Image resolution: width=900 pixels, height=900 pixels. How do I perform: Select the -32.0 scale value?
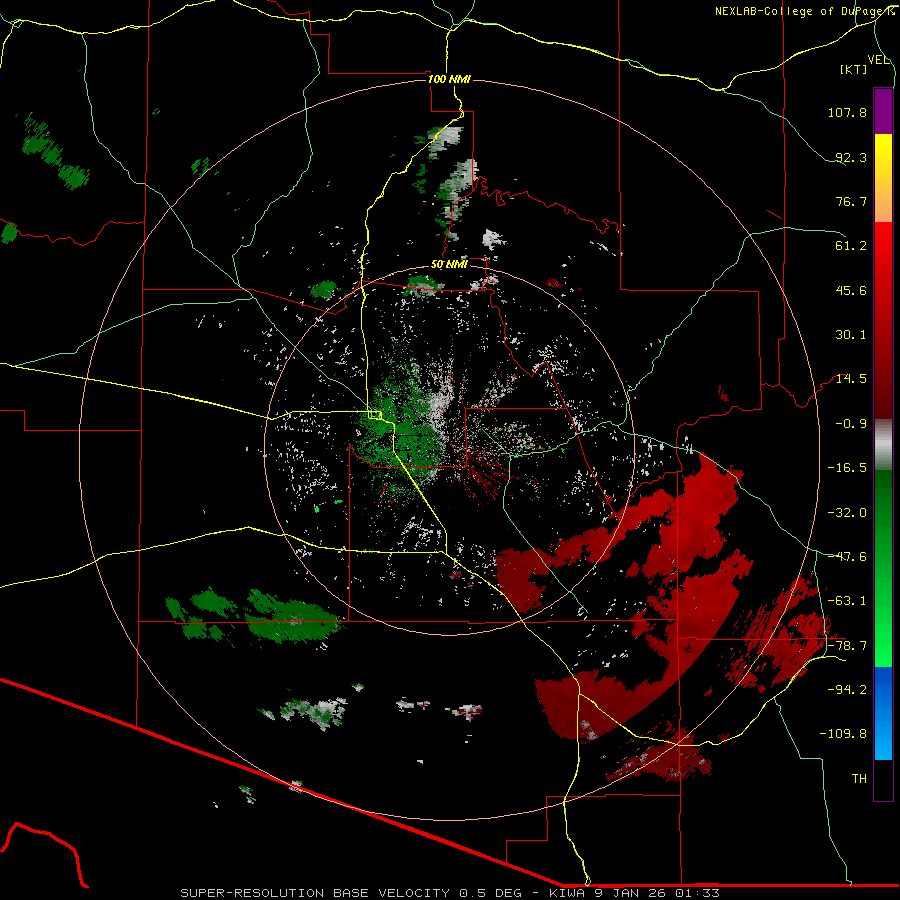[847, 513]
